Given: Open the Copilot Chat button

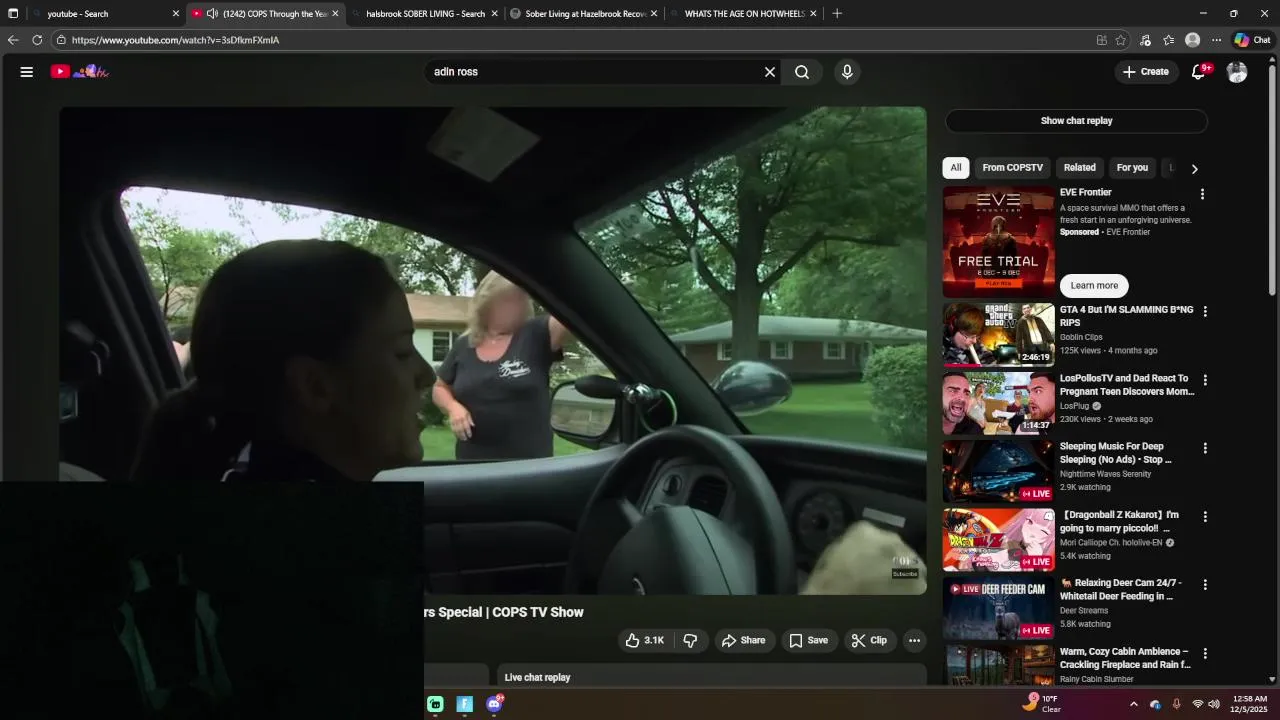Looking at the screenshot, I should [1252, 40].
